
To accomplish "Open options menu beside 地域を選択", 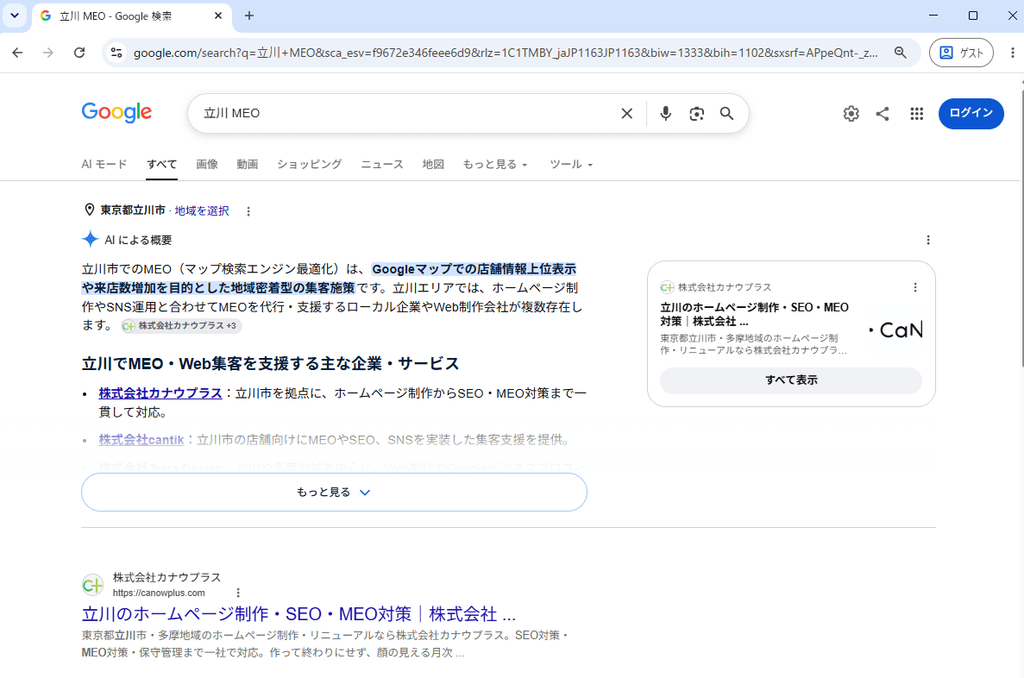I will point(248,211).
